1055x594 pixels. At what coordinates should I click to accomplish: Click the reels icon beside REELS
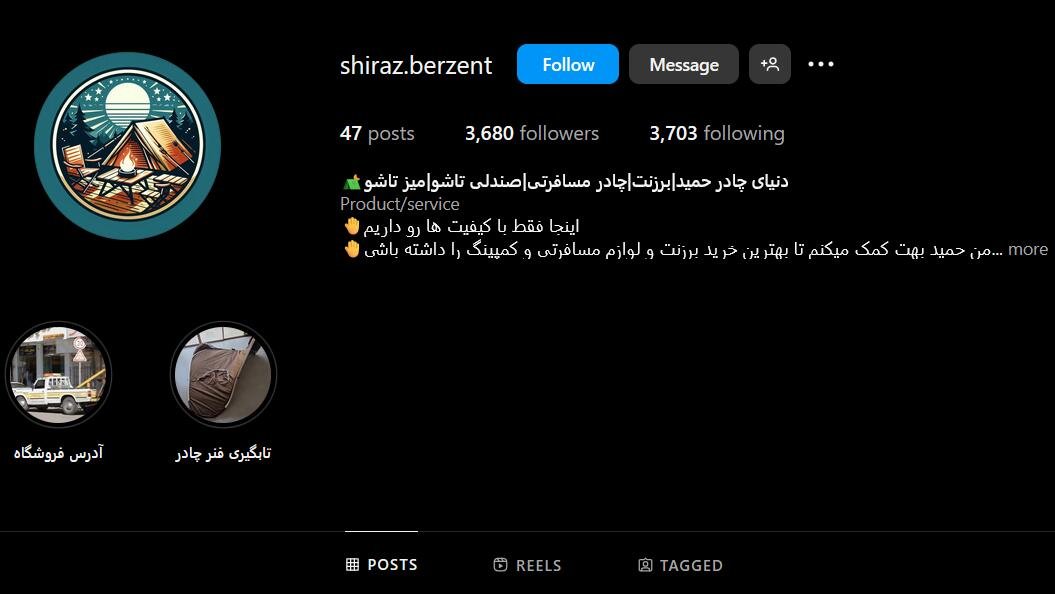pyautogui.click(x=500, y=564)
